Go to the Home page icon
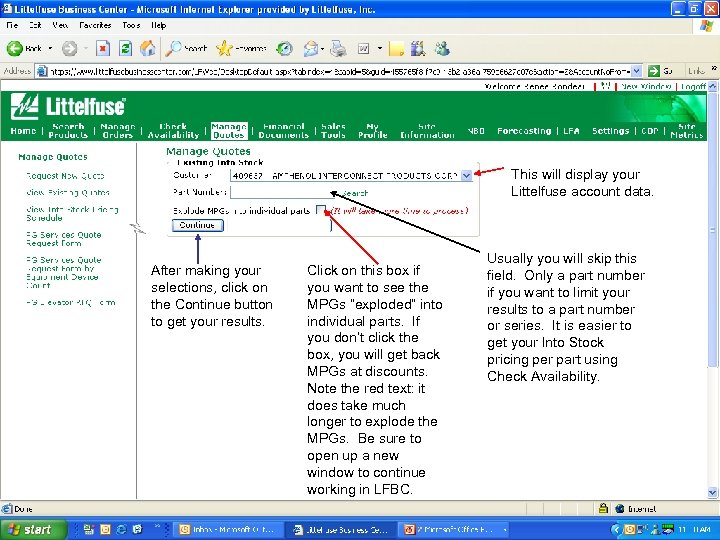Screen dimensions: 720x540 point(147,48)
